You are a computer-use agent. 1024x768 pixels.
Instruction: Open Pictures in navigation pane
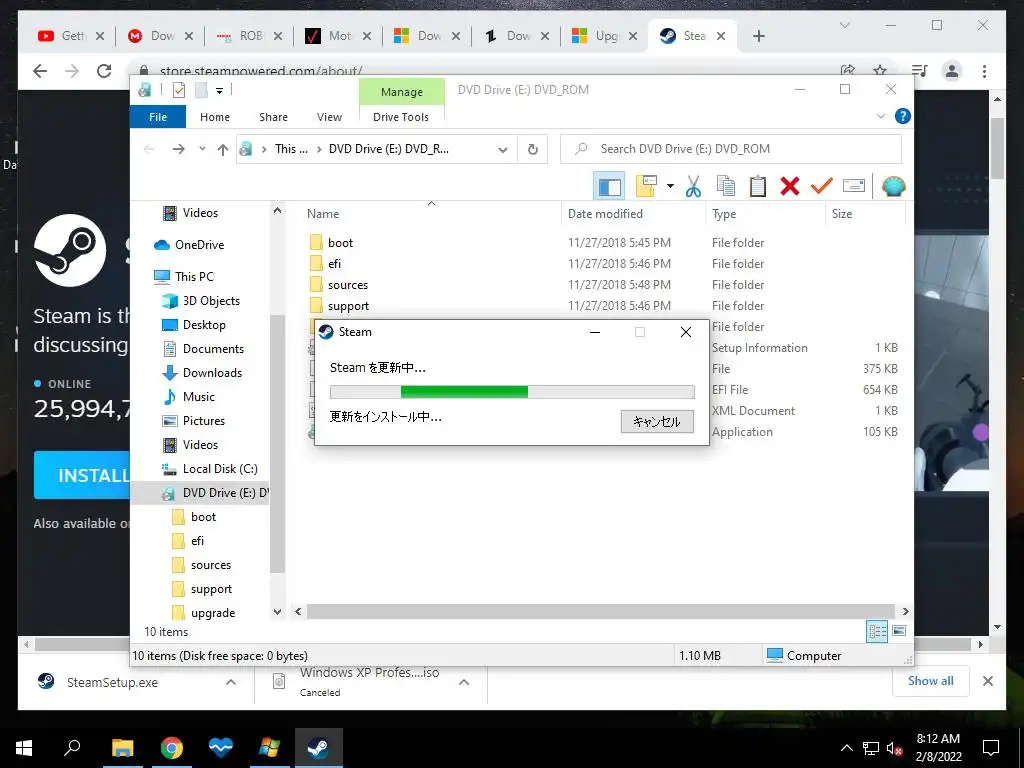pyautogui.click(x=204, y=421)
